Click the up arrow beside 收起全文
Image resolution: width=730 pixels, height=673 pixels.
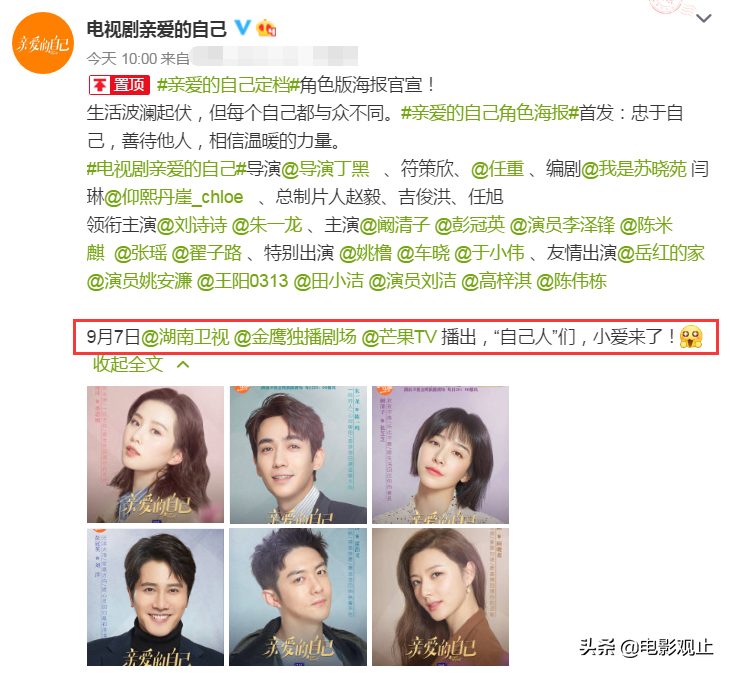pyautogui.click(x=183, y=364)
